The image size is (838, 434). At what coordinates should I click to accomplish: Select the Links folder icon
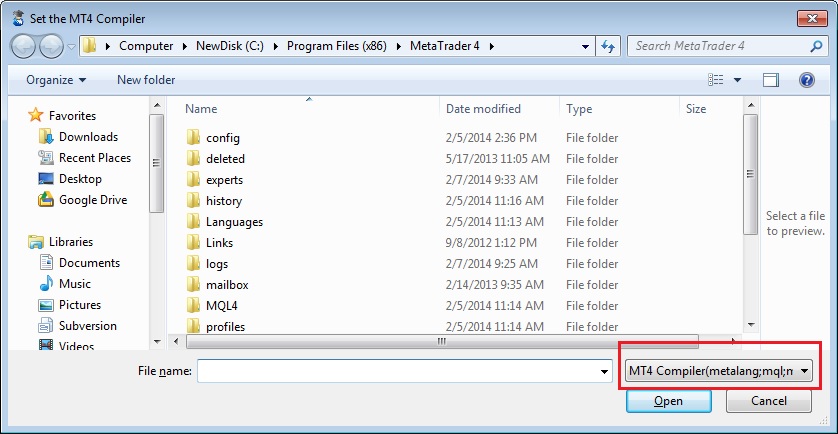(193, 243)
